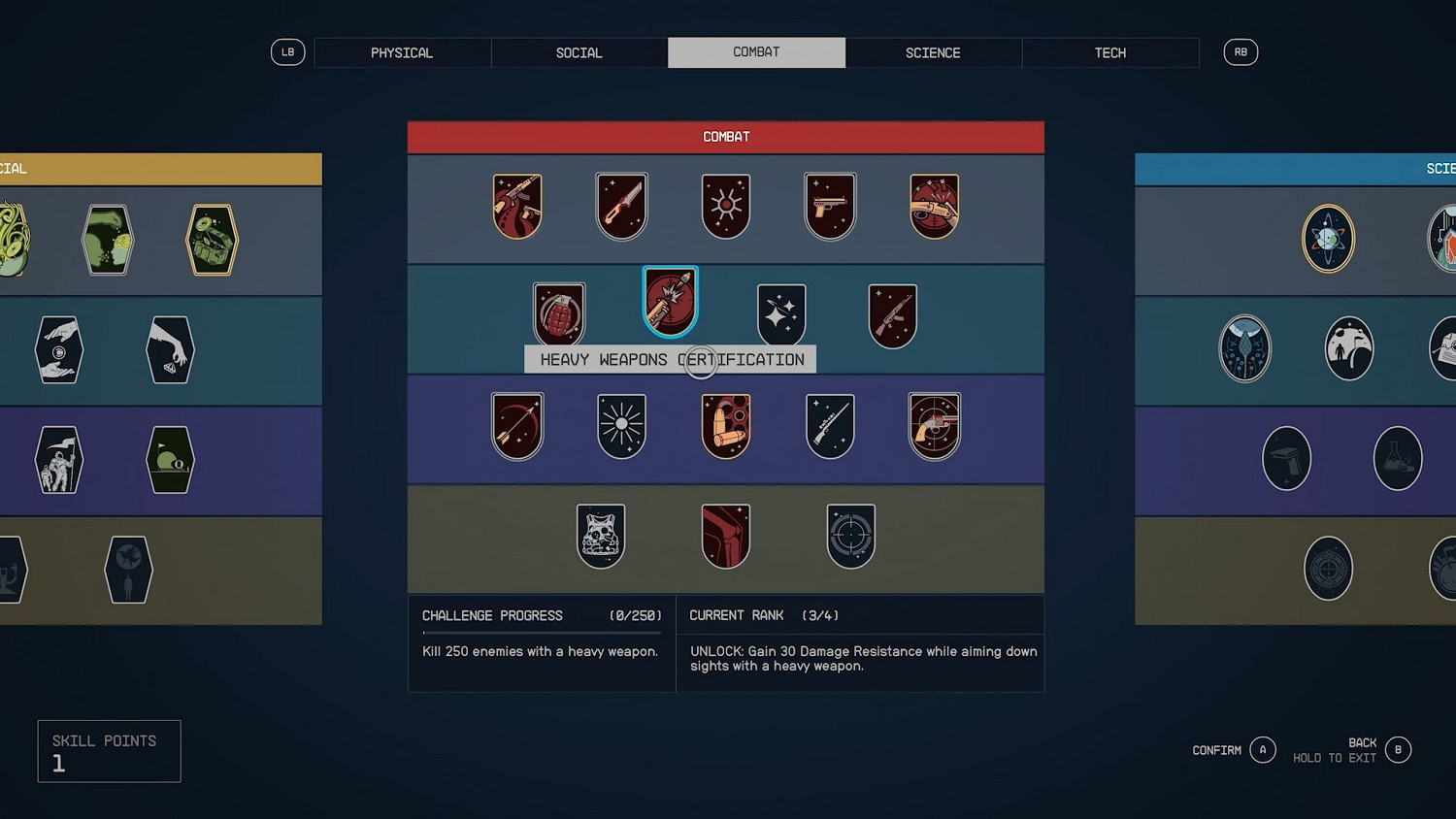The width and height of the screenshot is (1456, 819).
Task: Select the grenade skill badge
Action: tap(559, 313)
